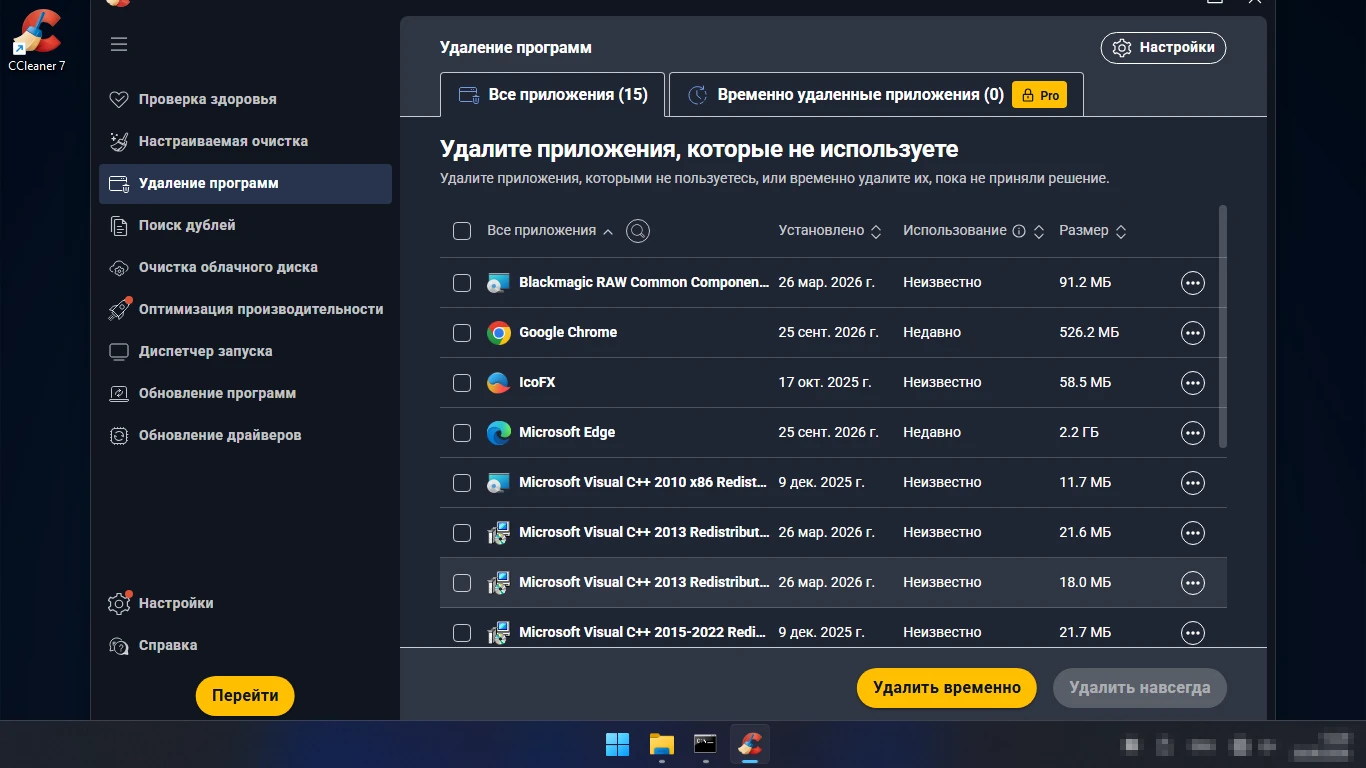Click the Pro lock badge

click(x=1039, y=95)
